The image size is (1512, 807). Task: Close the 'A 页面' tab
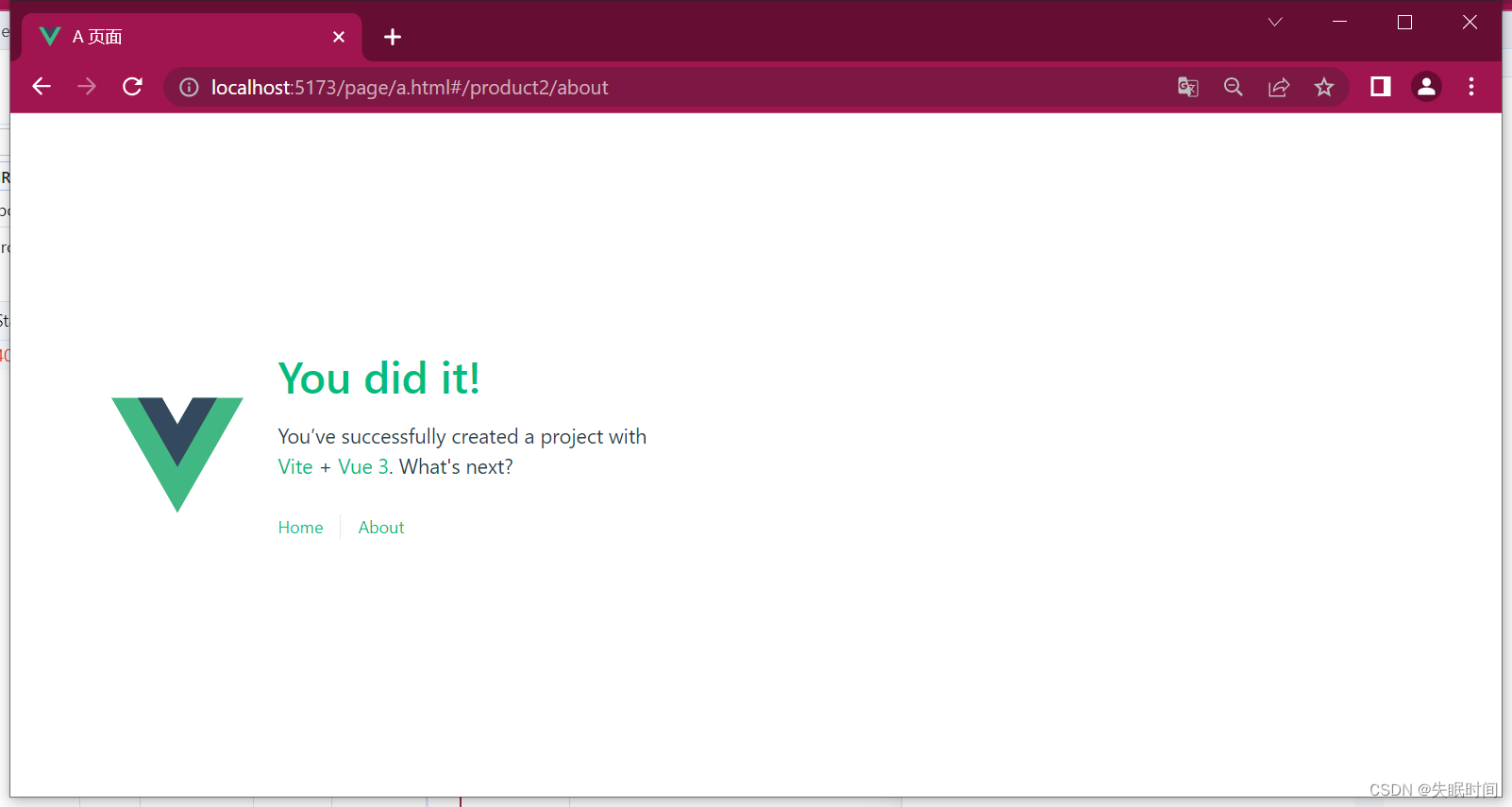click(339, 37)
